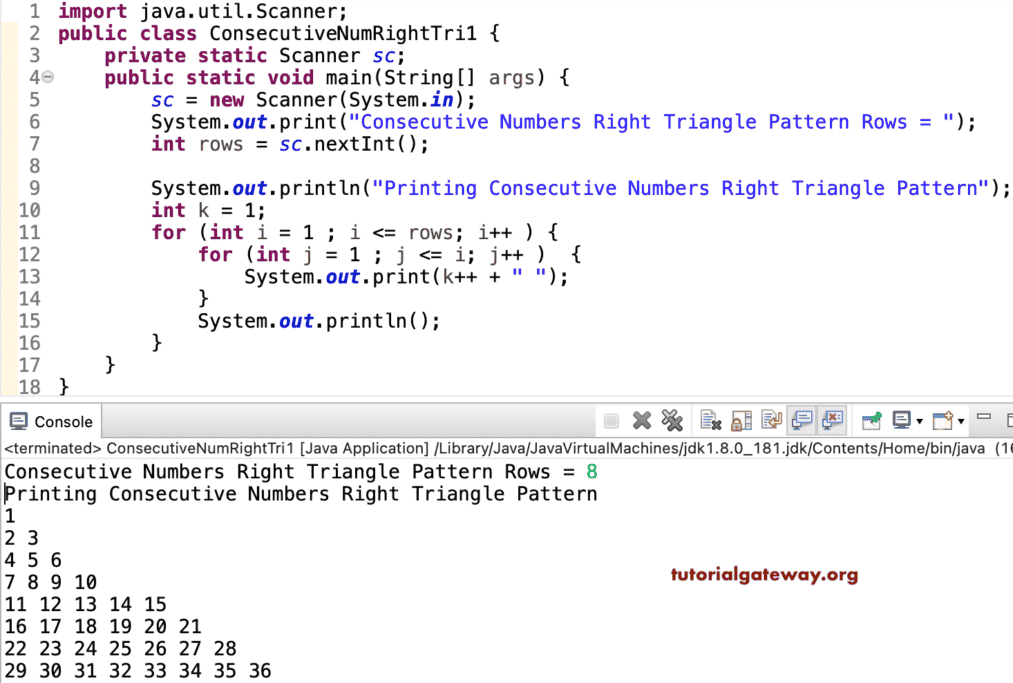
Task: Pin the Console view
Action: pos(872,420)
